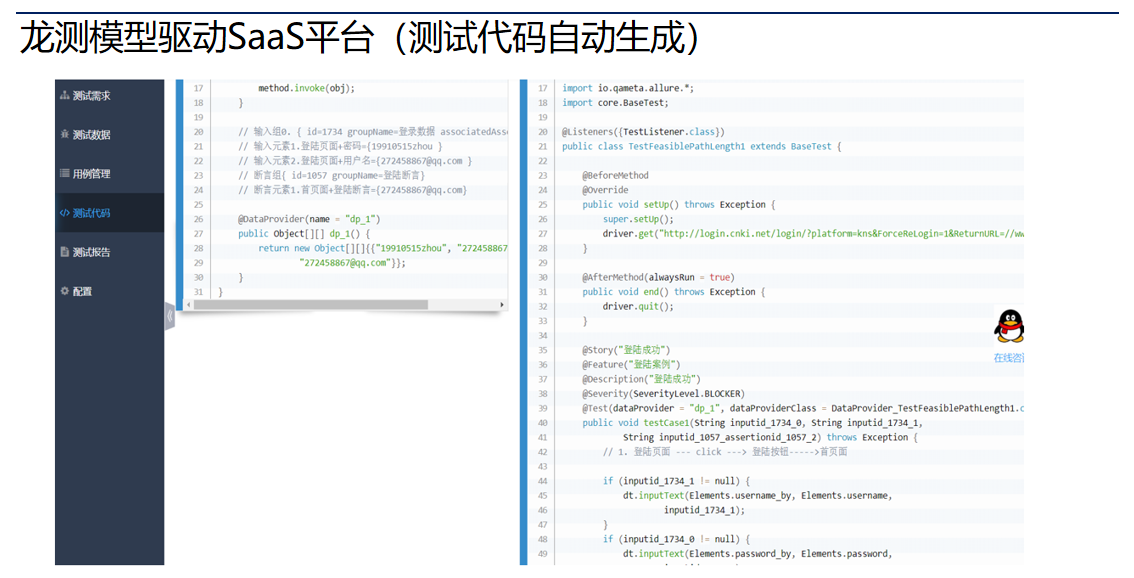The height and width of the screenshot is (578, 1134).
Task: Click comment line "输入元素1.登陆页面+密码"
Action: [x=340, y=146]
